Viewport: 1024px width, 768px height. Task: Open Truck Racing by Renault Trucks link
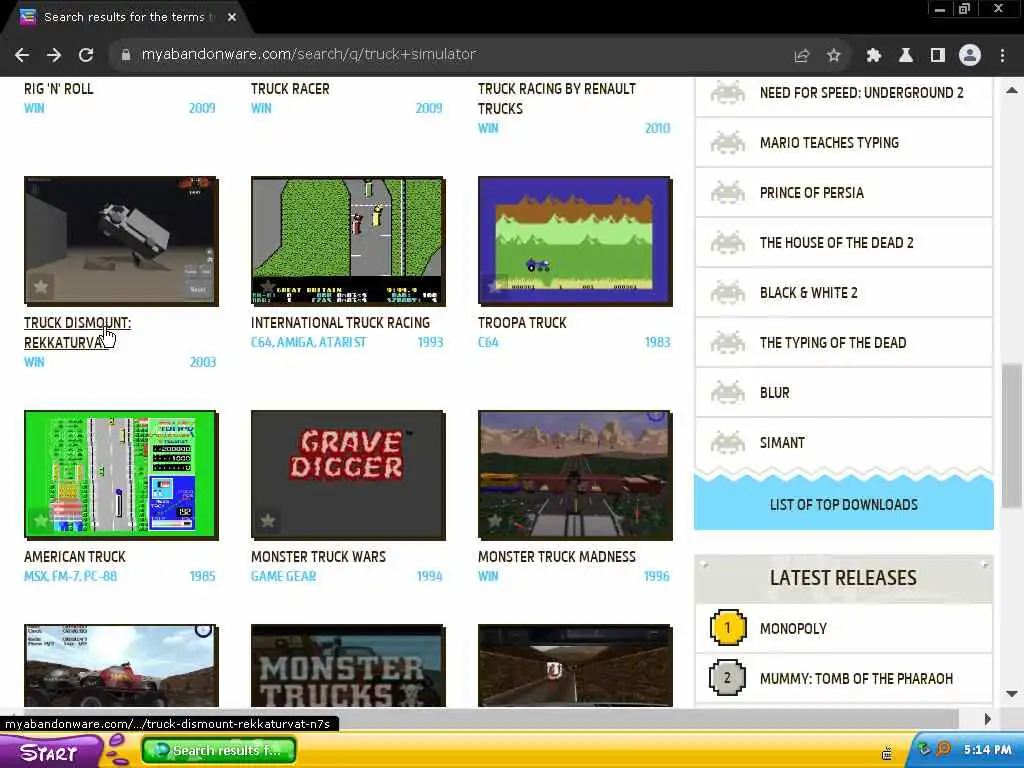click(556, 99)
